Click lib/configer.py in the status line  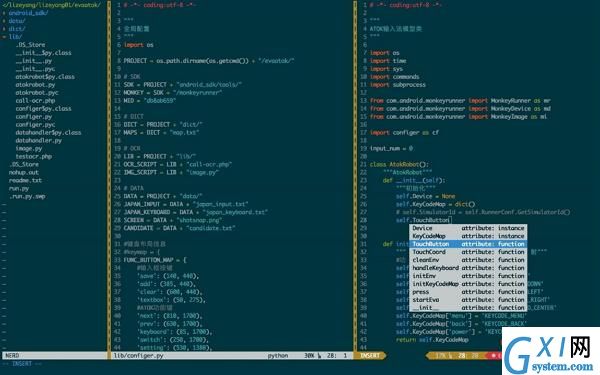[138, 356]
